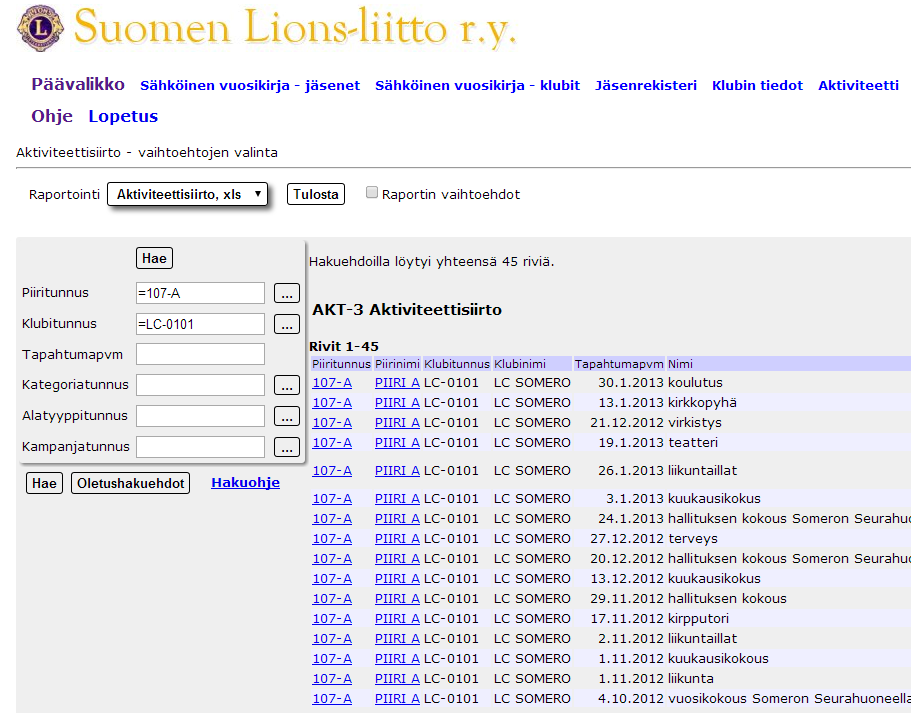Image resolution: width=911 pixels, height=713 pixels.
Task: Select the date 30.1.2013 cell
Action: 630,383
